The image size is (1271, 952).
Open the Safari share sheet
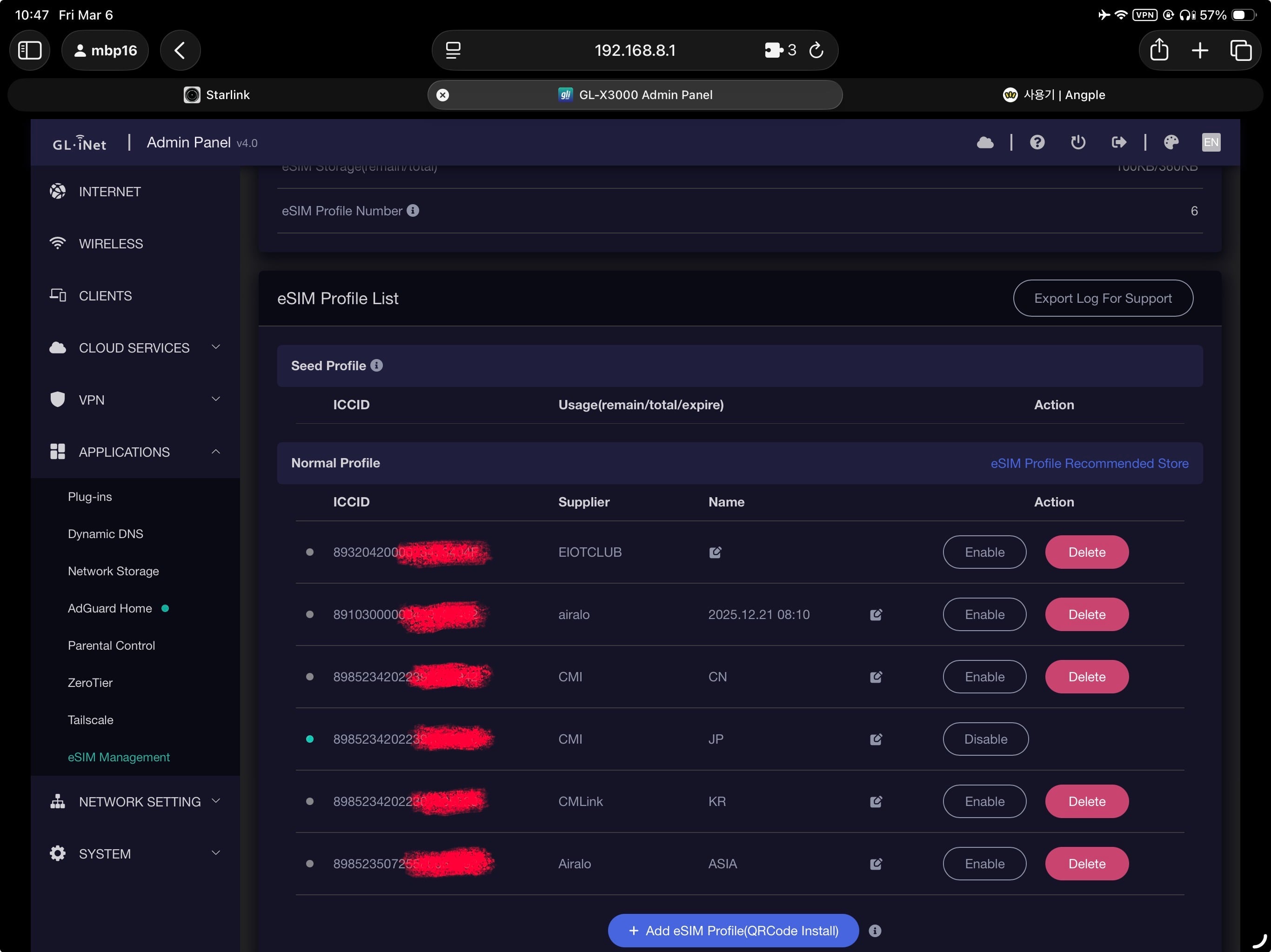pos(1159,51)
